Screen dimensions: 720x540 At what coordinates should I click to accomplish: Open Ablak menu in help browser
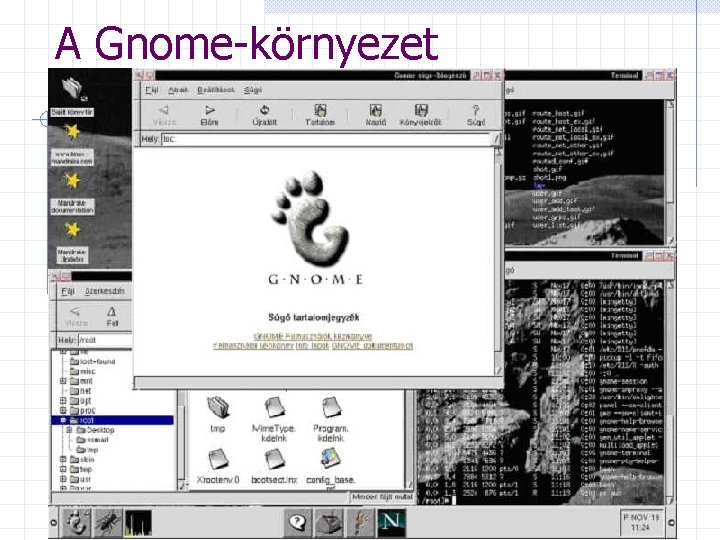click(x=178, y=90)
